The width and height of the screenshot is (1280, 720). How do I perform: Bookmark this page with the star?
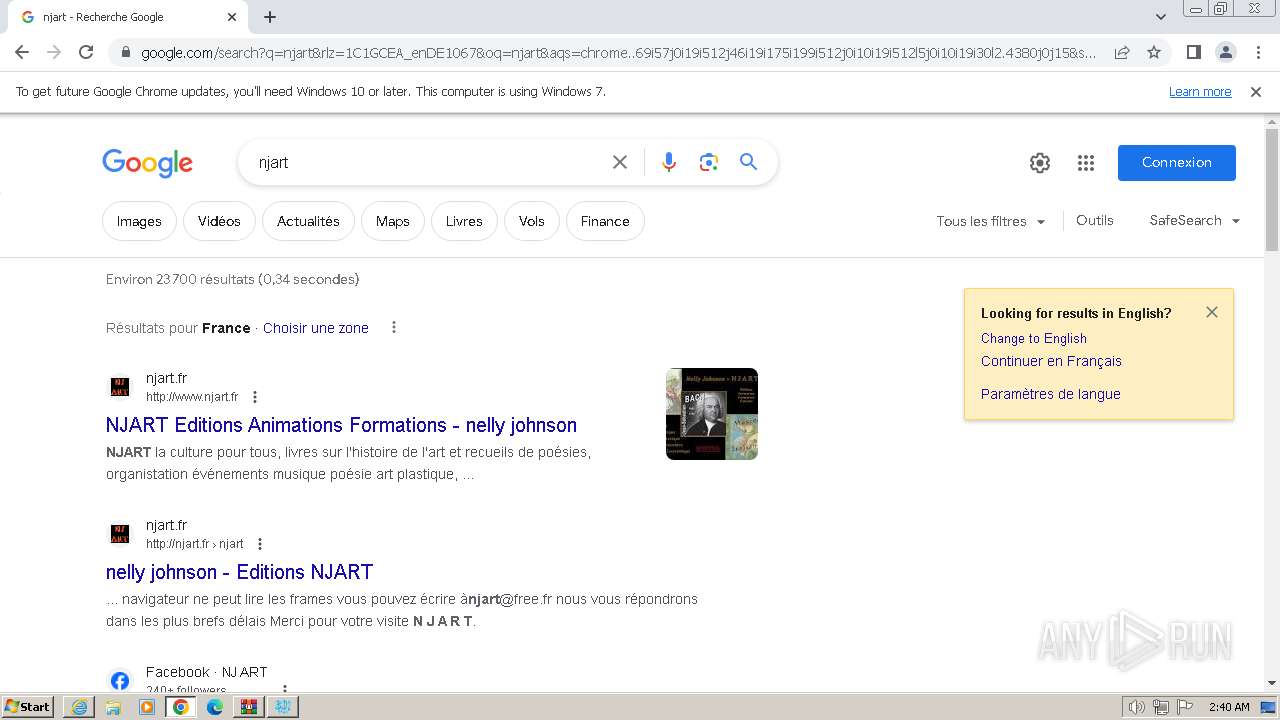(1154, 52)
